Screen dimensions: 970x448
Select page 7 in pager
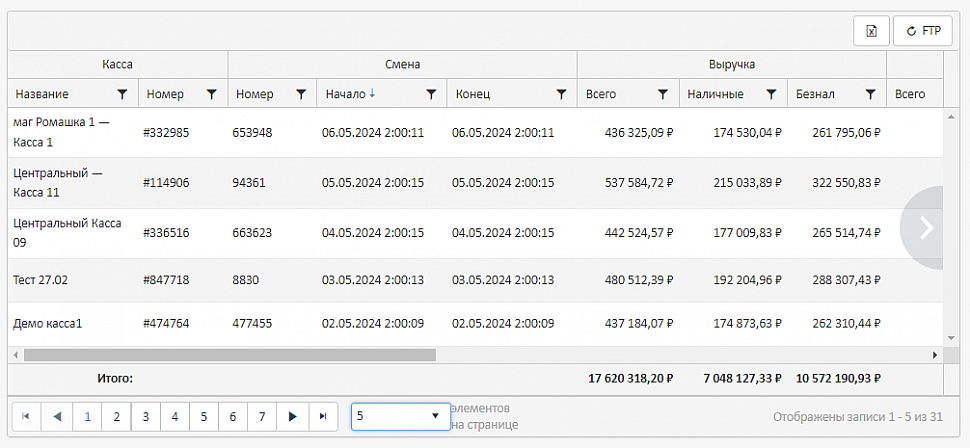click(x=262, y=416)
